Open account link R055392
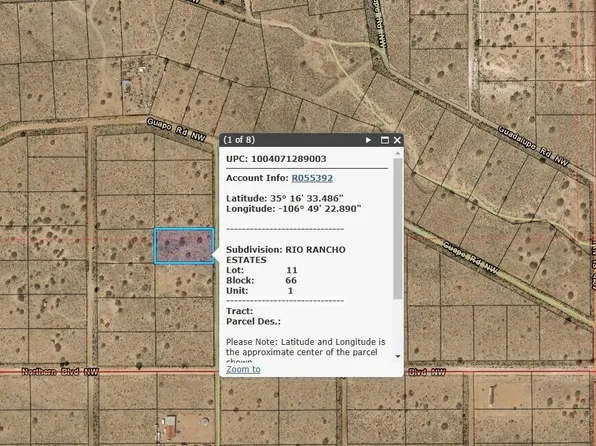Image resolution: width=596 pixels, height=446 pixels. (312, 178)
